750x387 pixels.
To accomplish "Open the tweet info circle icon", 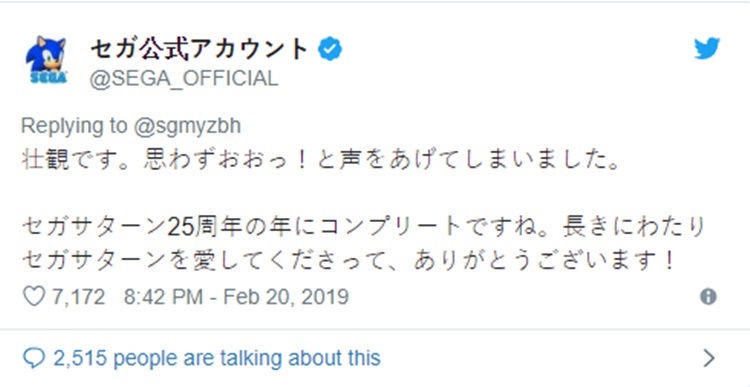I will (708, 297).
